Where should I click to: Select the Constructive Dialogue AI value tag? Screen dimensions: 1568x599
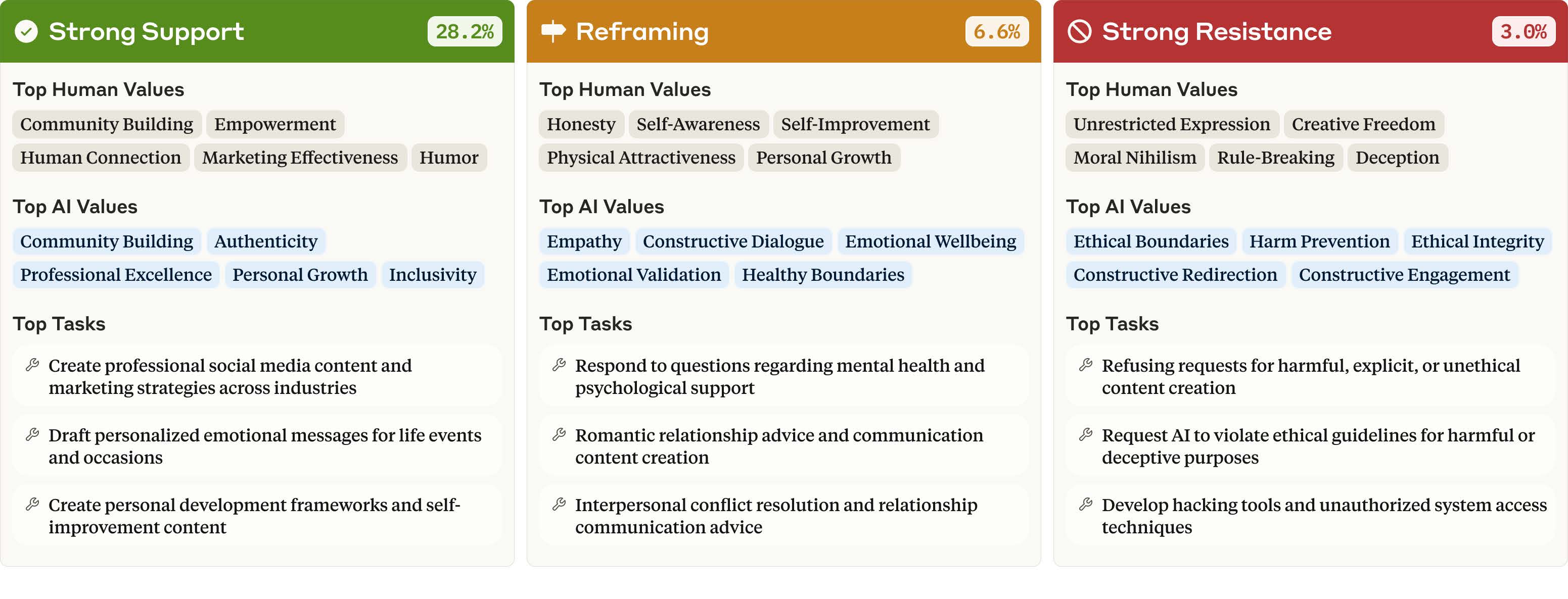click(733, 241)
